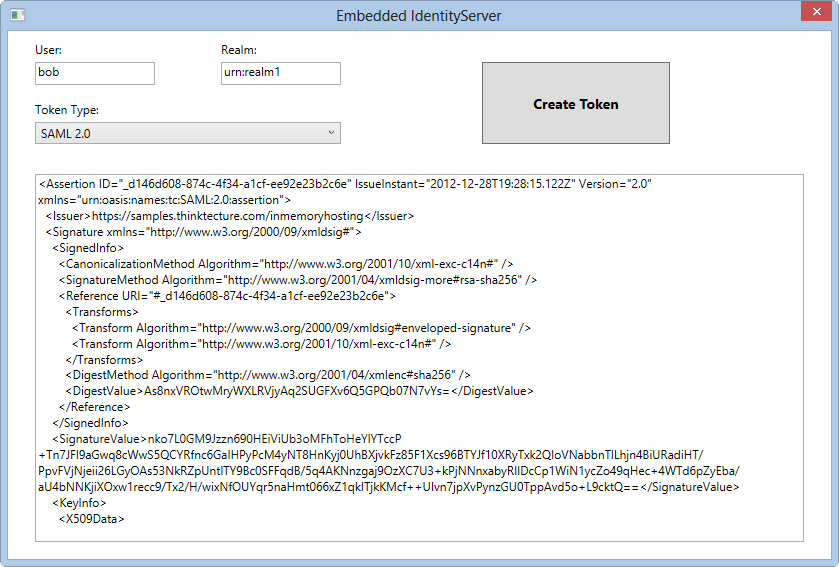The height and width of the screenshot is (567, 839).
Task: Click the dropdown arrow beside SAML 2.0
Action: click(331, 133)
